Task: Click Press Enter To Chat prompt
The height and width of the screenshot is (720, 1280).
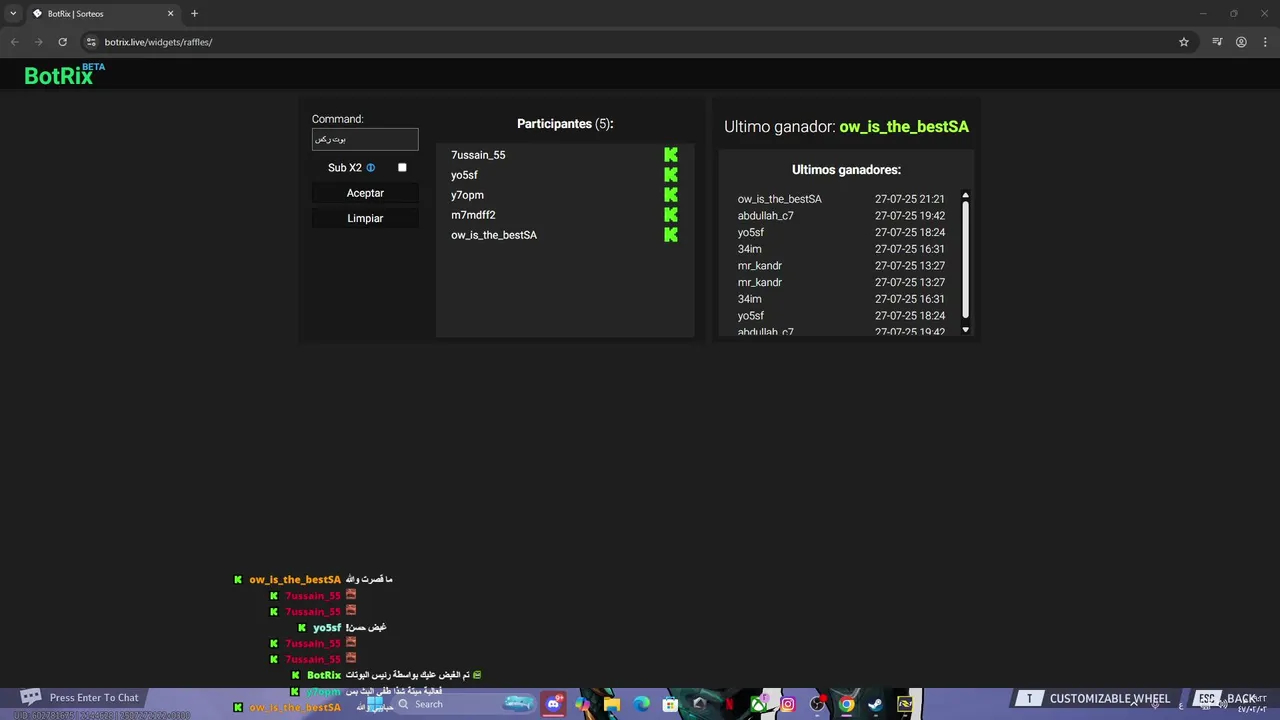Action: 94,698
